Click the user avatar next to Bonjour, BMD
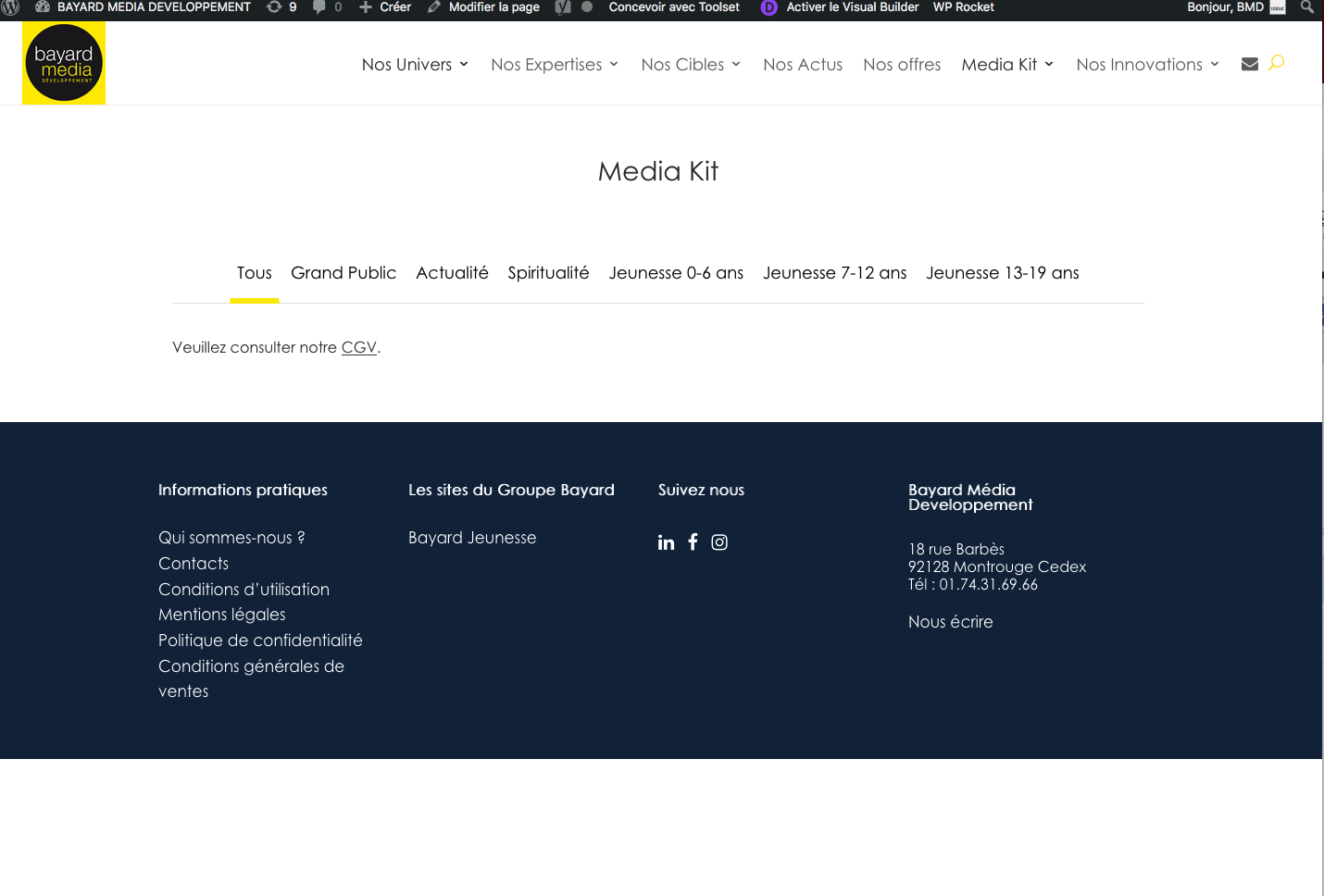The image size is (1324, 896). click(1278, 7)
